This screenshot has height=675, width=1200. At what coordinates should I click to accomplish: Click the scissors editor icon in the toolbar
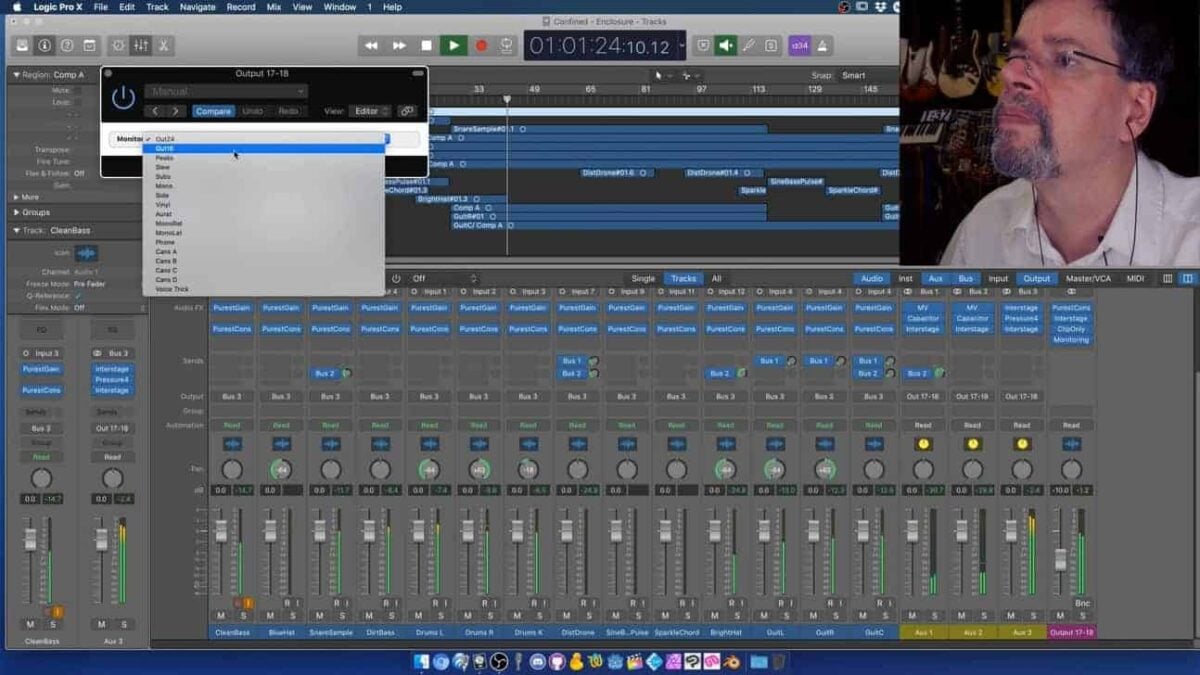[x=165, y=45]
